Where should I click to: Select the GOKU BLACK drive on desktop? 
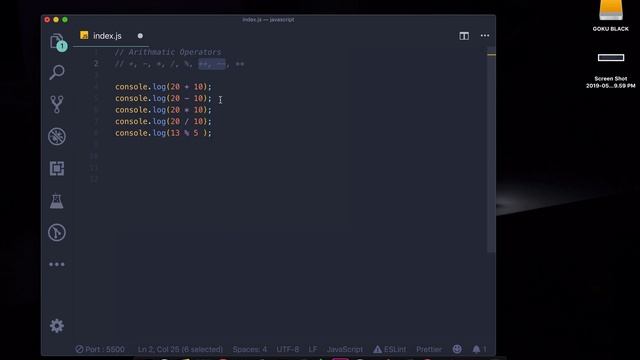pos(611,16)
